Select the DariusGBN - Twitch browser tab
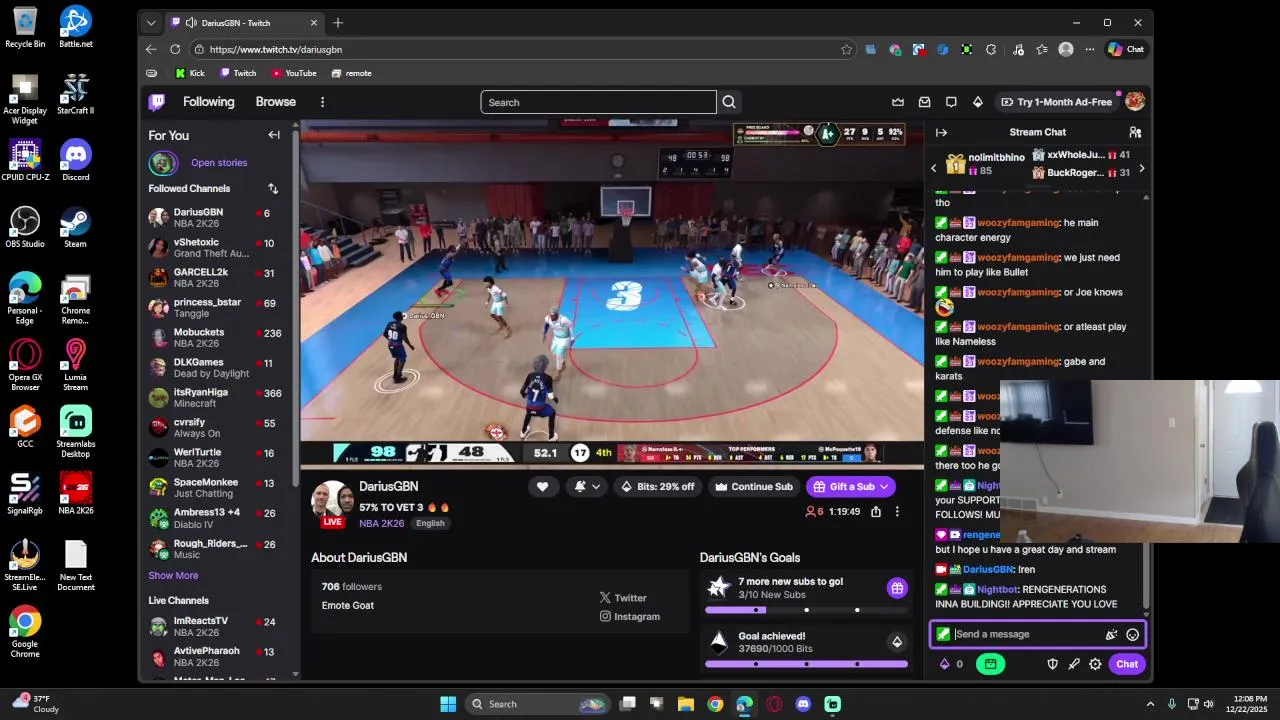 pos(245,23)
